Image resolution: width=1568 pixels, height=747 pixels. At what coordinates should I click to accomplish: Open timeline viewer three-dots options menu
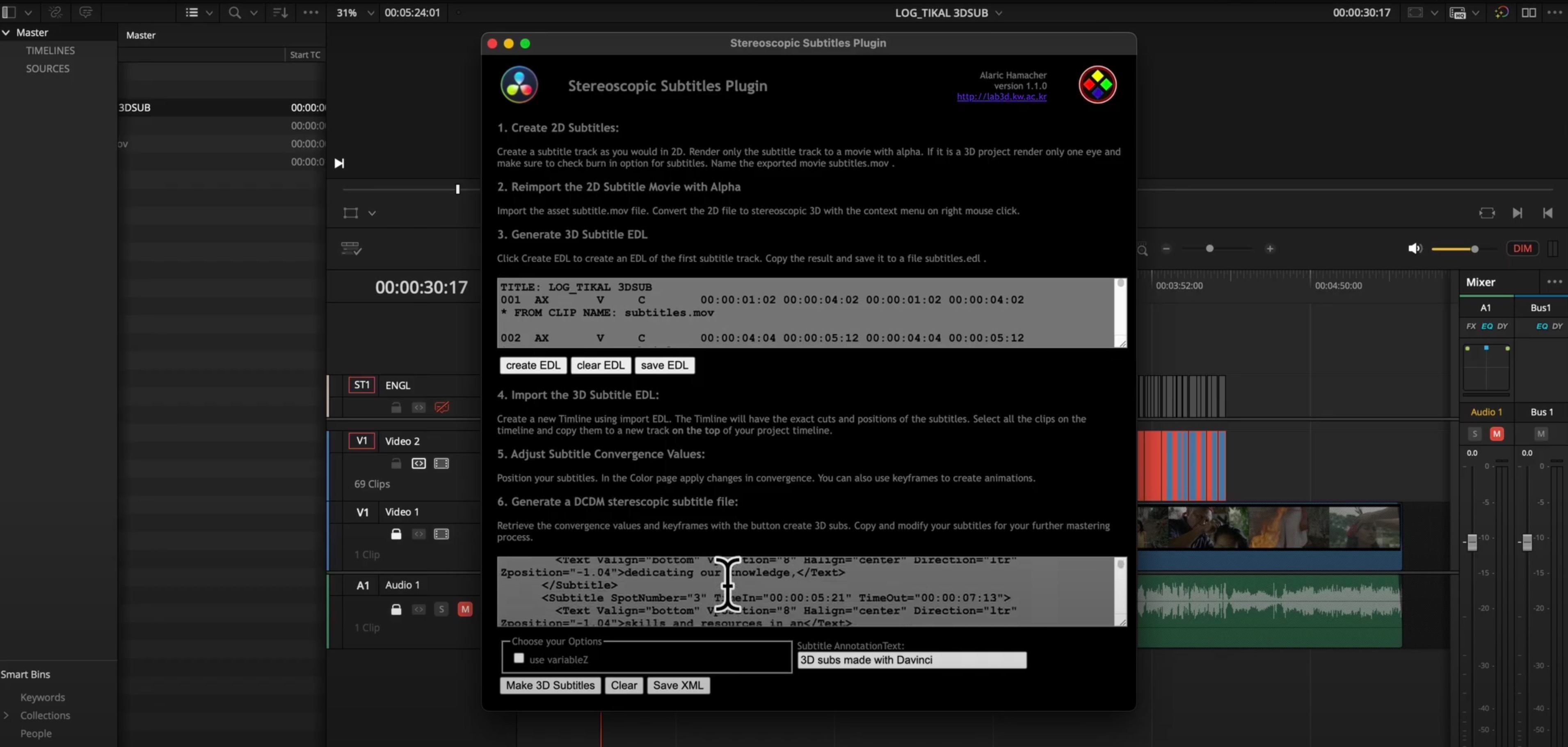point(1554,12)
